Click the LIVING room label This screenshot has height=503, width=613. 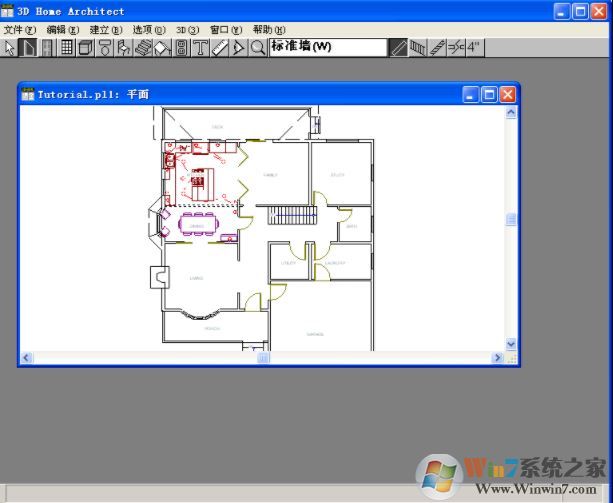(196, 278)
